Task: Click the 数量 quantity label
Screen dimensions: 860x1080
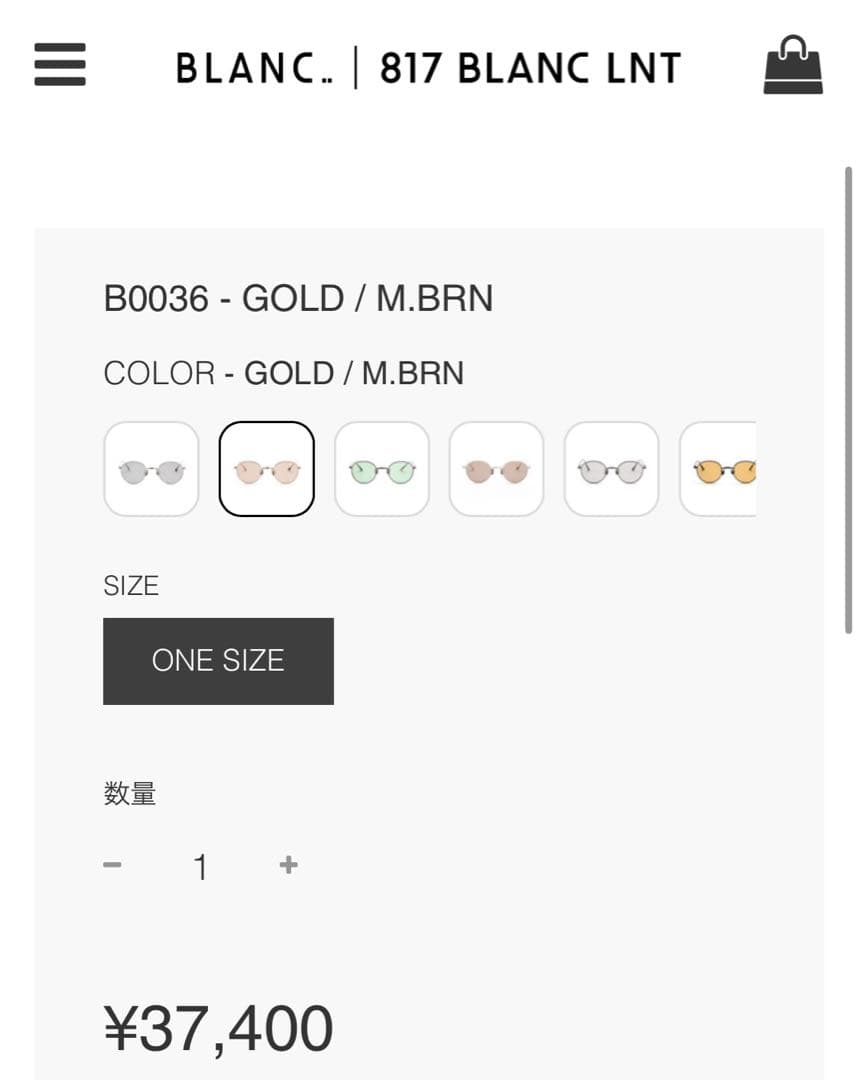Action: [131, 792]
